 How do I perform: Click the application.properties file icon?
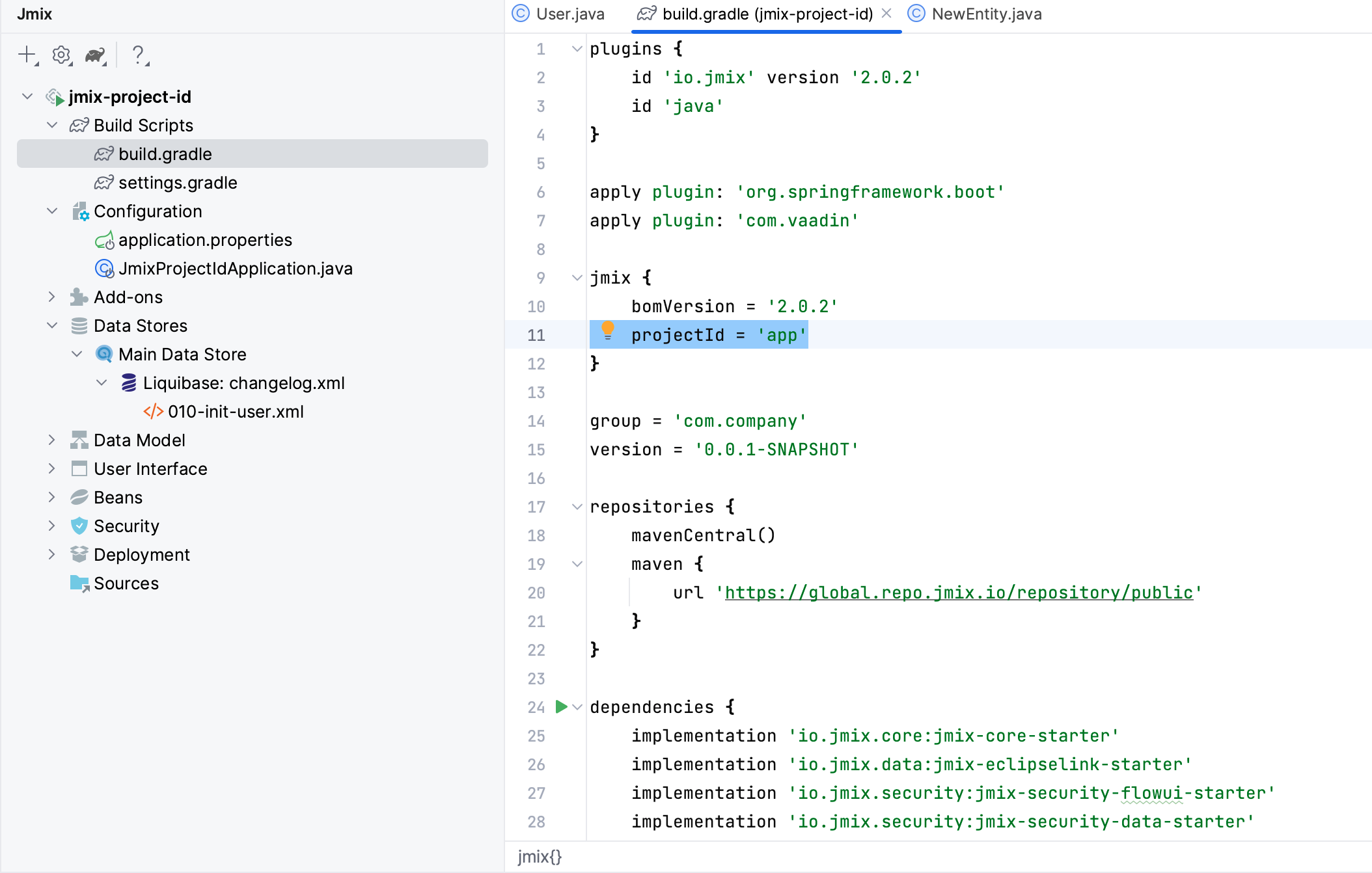coord(104,240)
